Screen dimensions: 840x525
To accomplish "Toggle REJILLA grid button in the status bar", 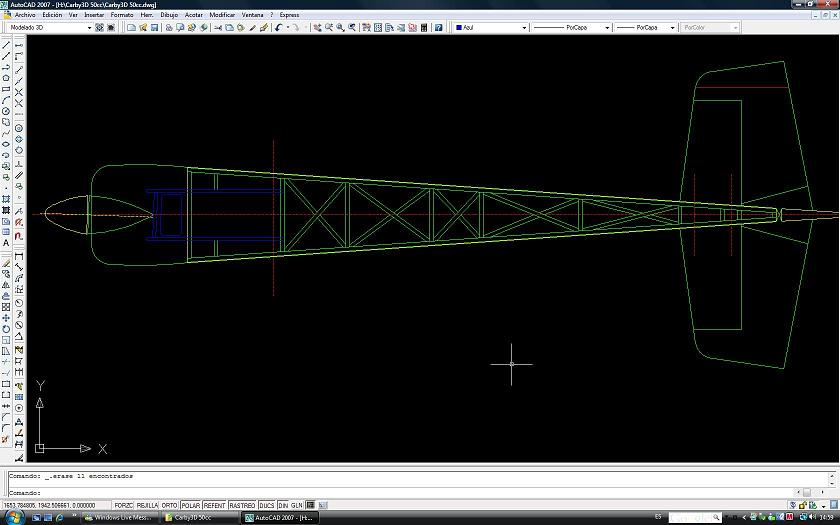I will [x=147, y=506].
